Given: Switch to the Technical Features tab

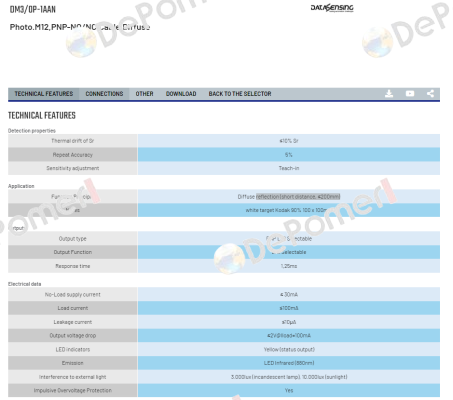Looking at the screenshot, I should click(x=44, y=94).
